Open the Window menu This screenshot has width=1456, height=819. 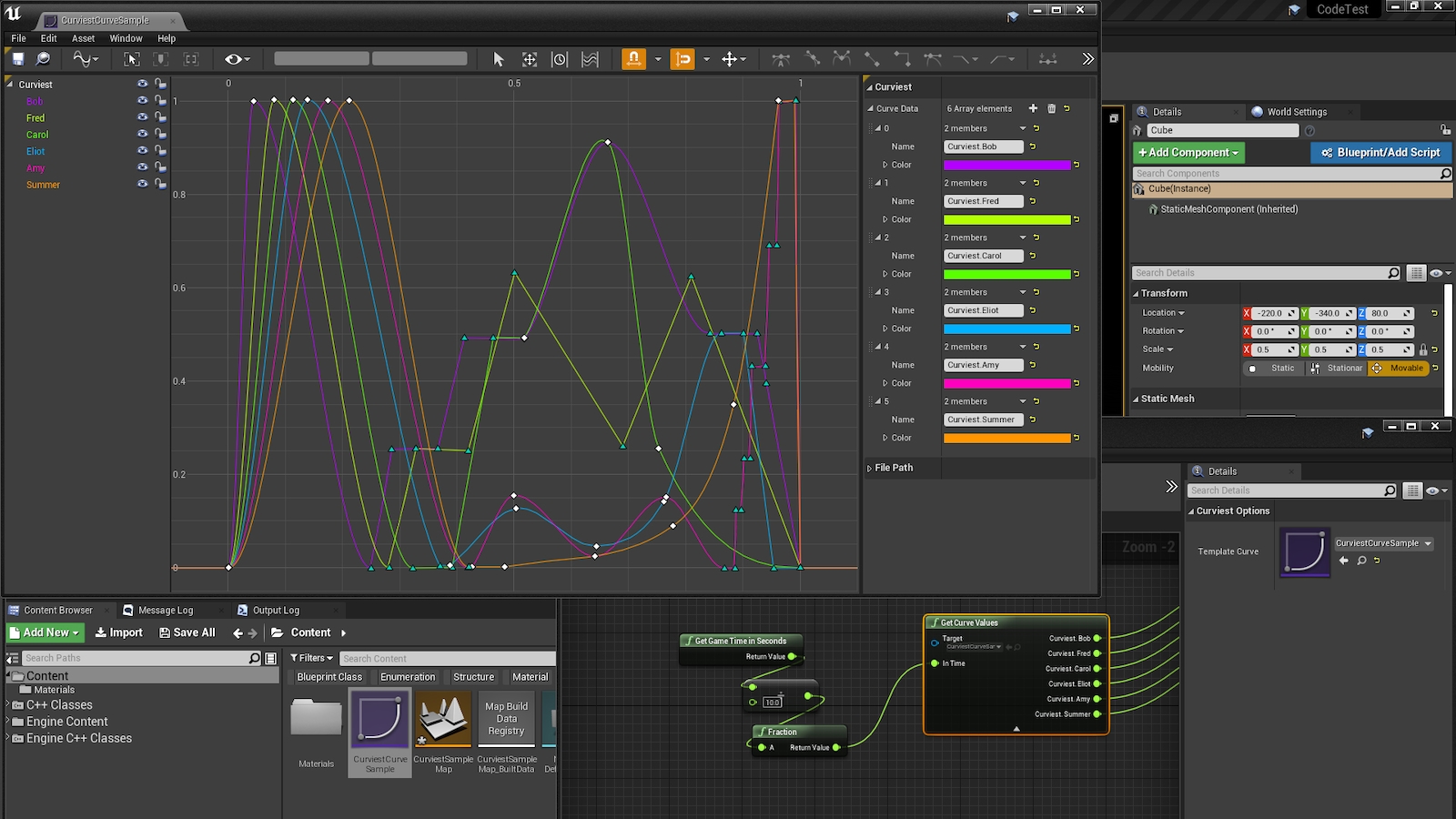click(126, 38)
